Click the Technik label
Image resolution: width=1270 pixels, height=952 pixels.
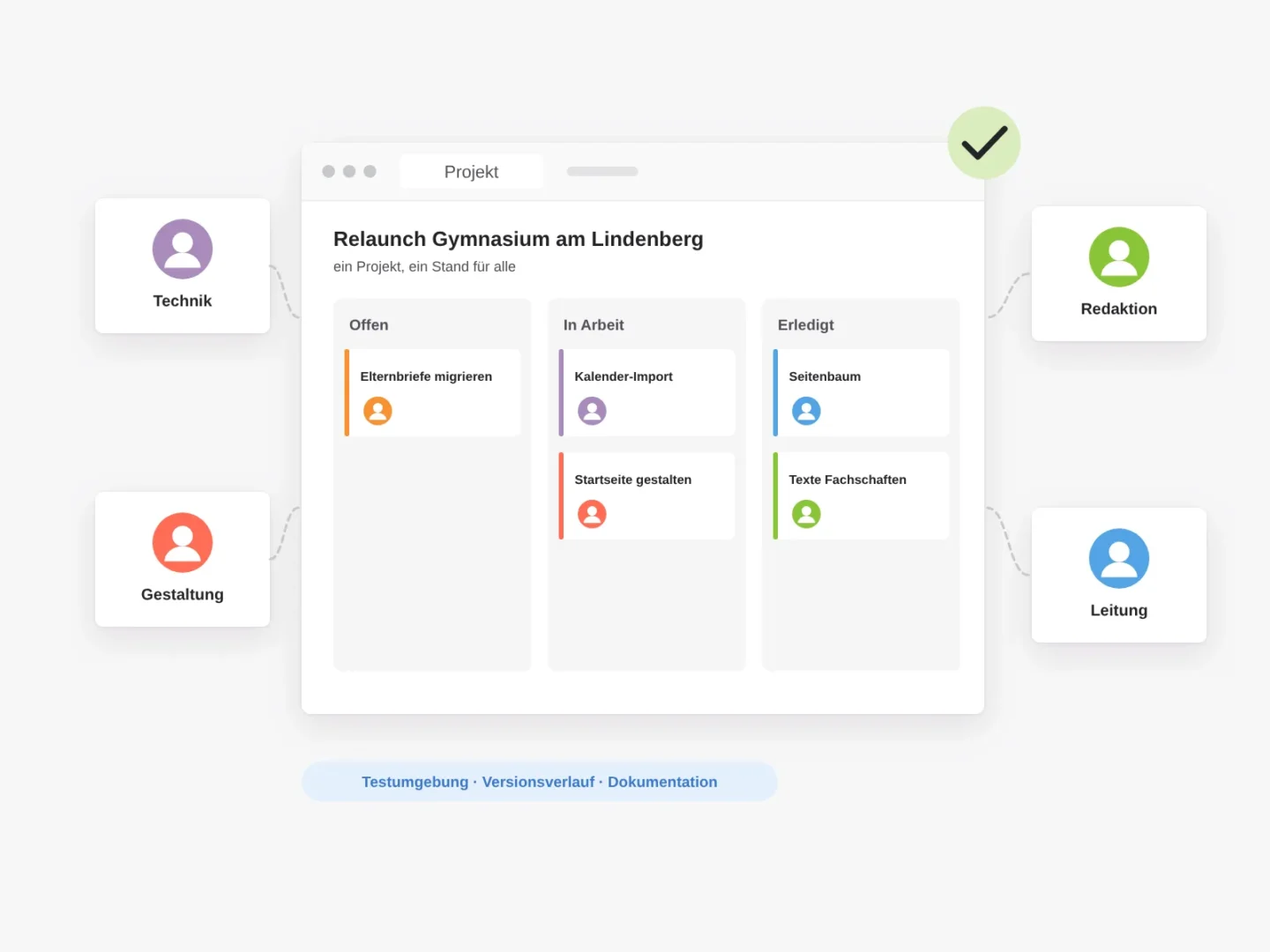coord(183,301)
